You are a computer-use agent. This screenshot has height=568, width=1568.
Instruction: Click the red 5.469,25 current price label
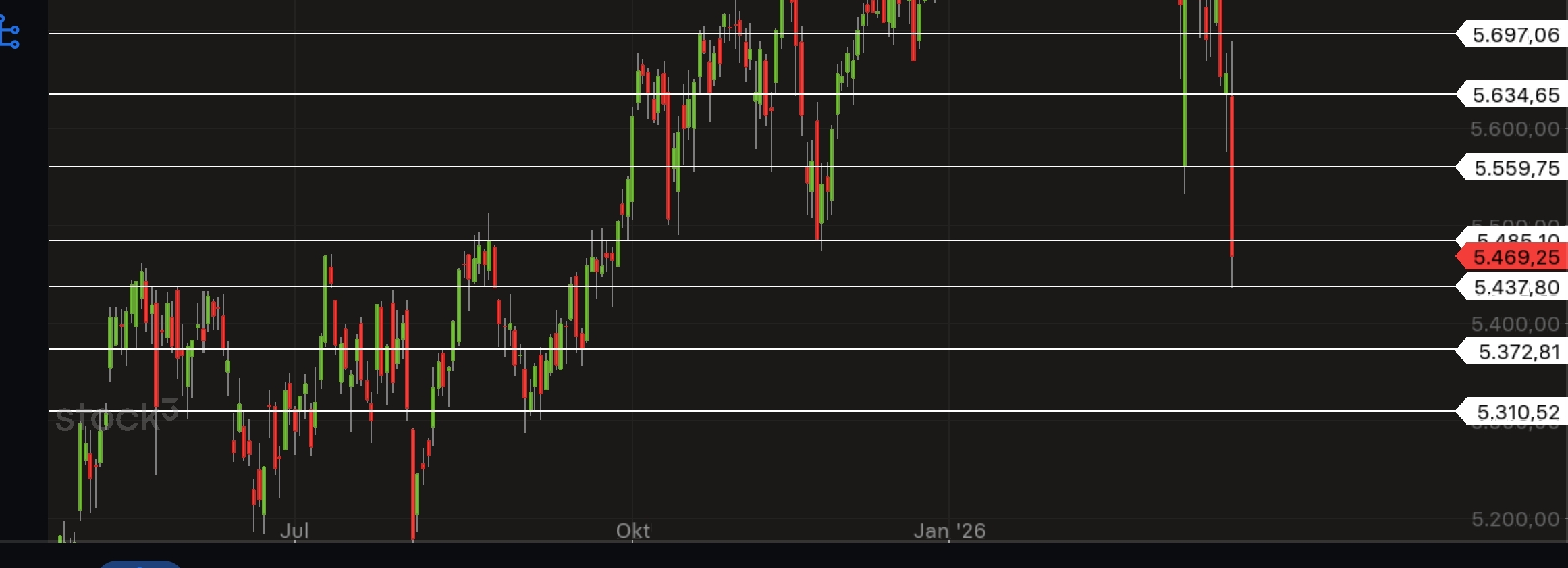(1513, 257)
